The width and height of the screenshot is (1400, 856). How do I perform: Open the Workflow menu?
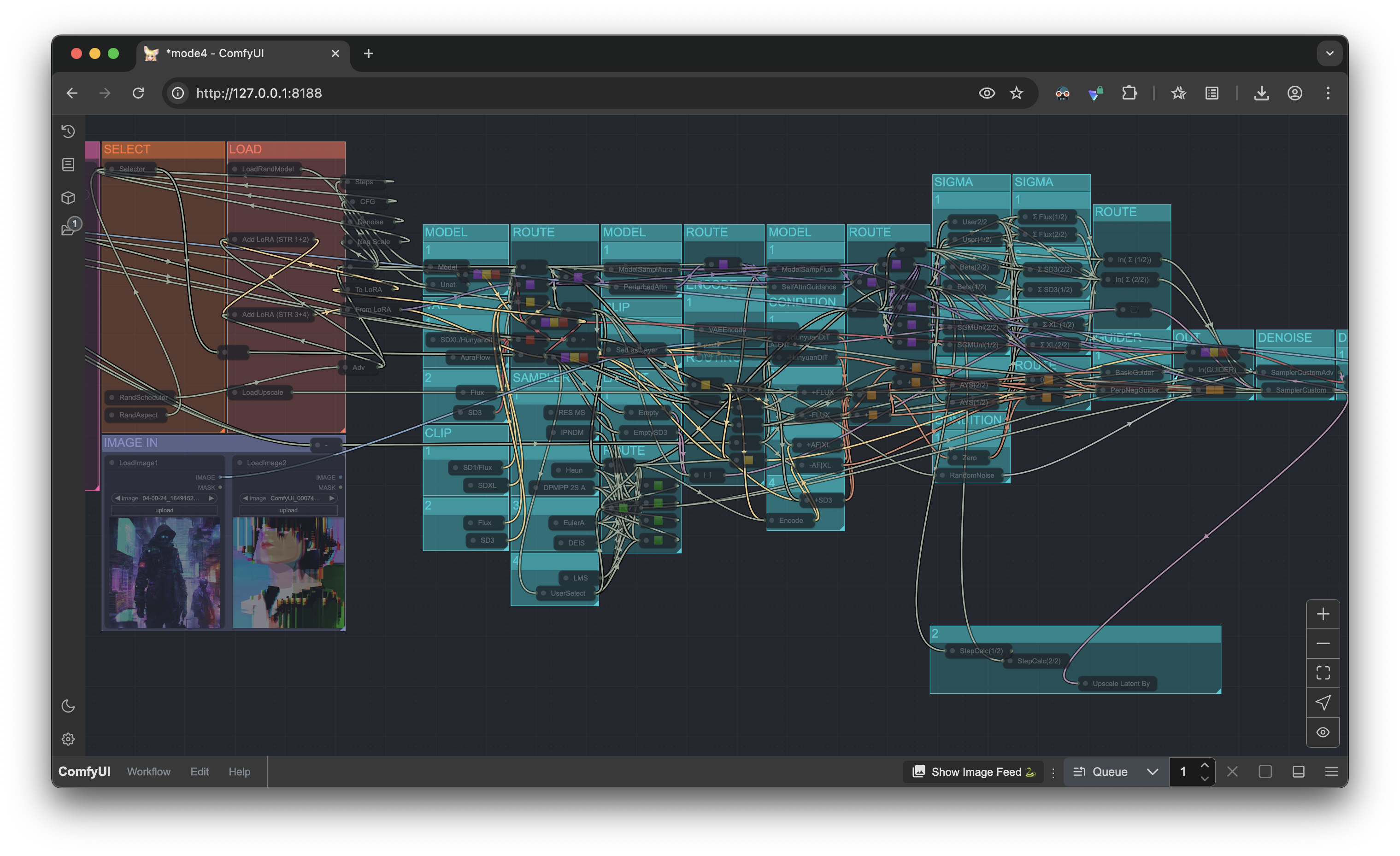click(148, 771)
